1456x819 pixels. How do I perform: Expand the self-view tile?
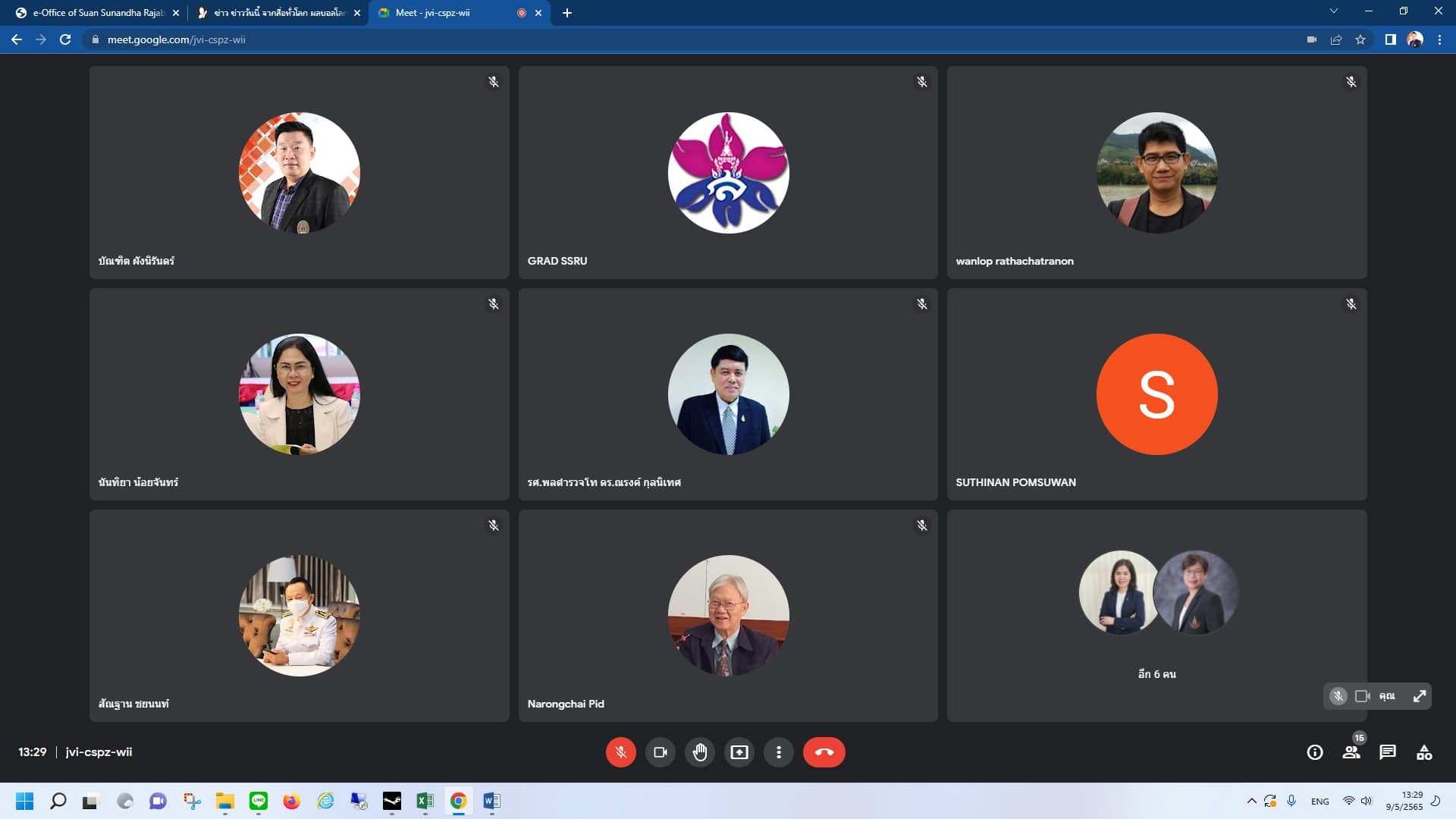click(1419, 696)
